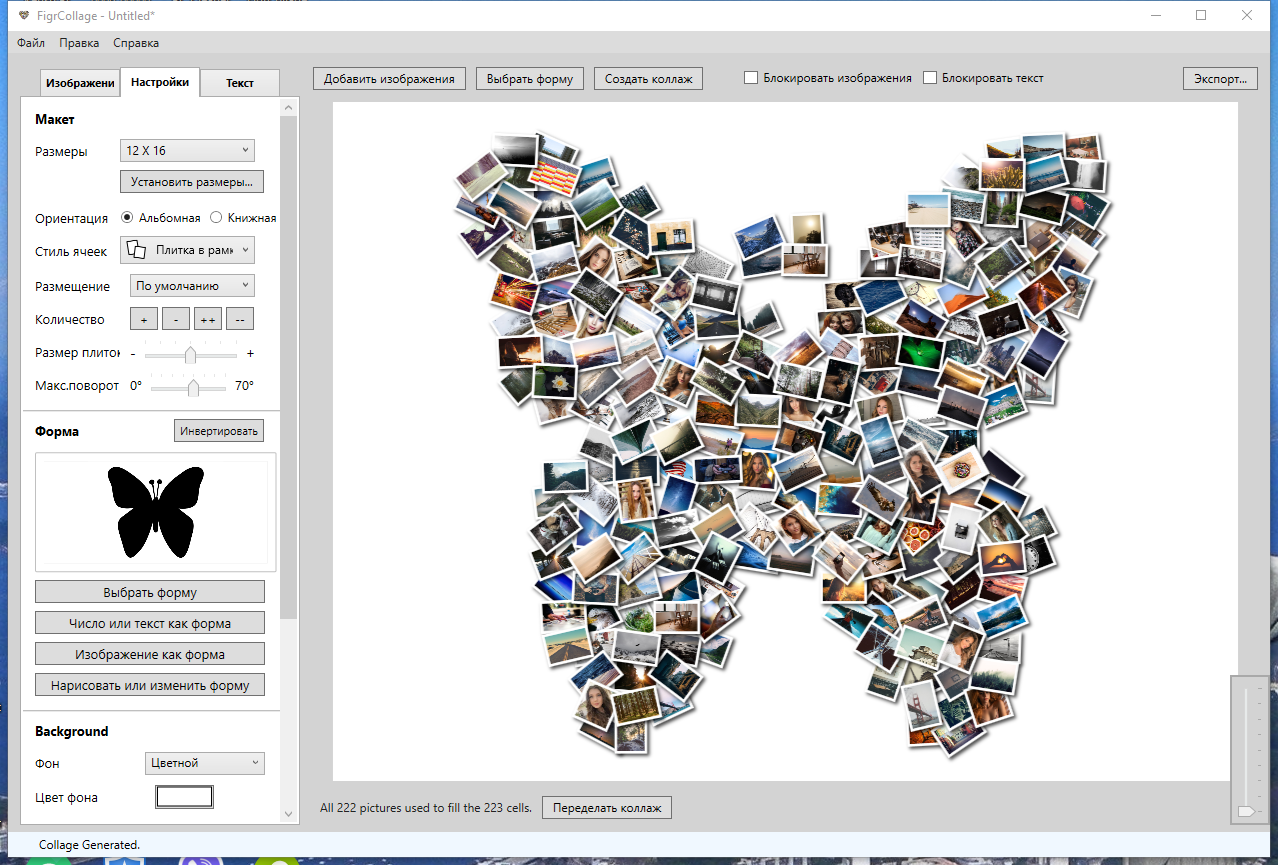Select the Книжная orientation radio button

coord(216,218)
